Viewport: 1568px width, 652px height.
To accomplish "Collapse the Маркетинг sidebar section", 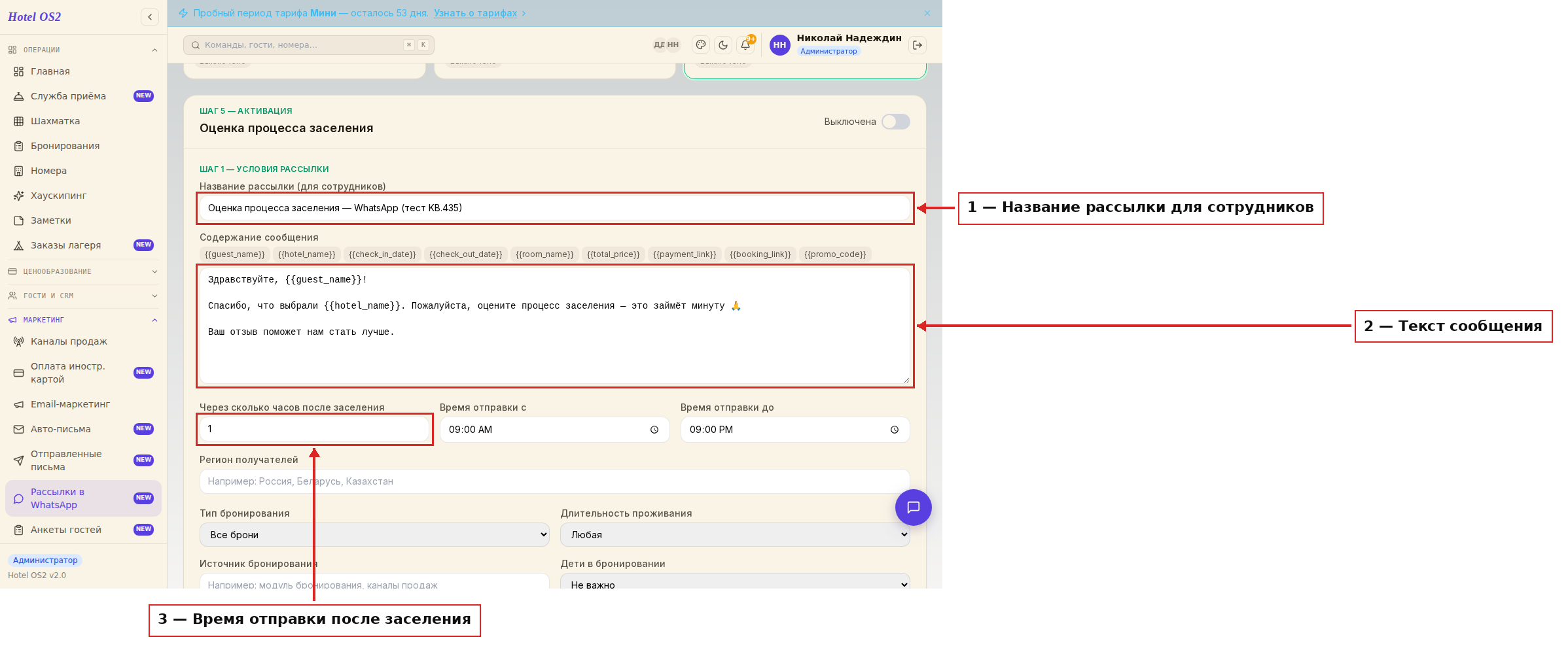I will pyautogui.click(x=83, y=320).
